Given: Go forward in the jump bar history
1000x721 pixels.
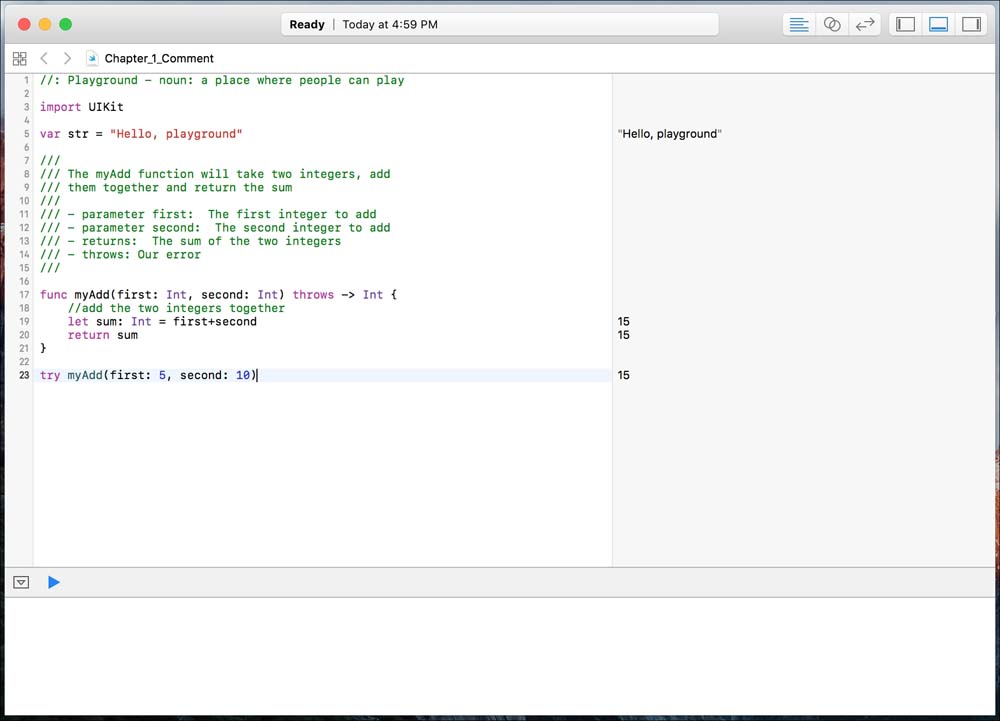Looking at the screenshot, I should click(67, 59).
